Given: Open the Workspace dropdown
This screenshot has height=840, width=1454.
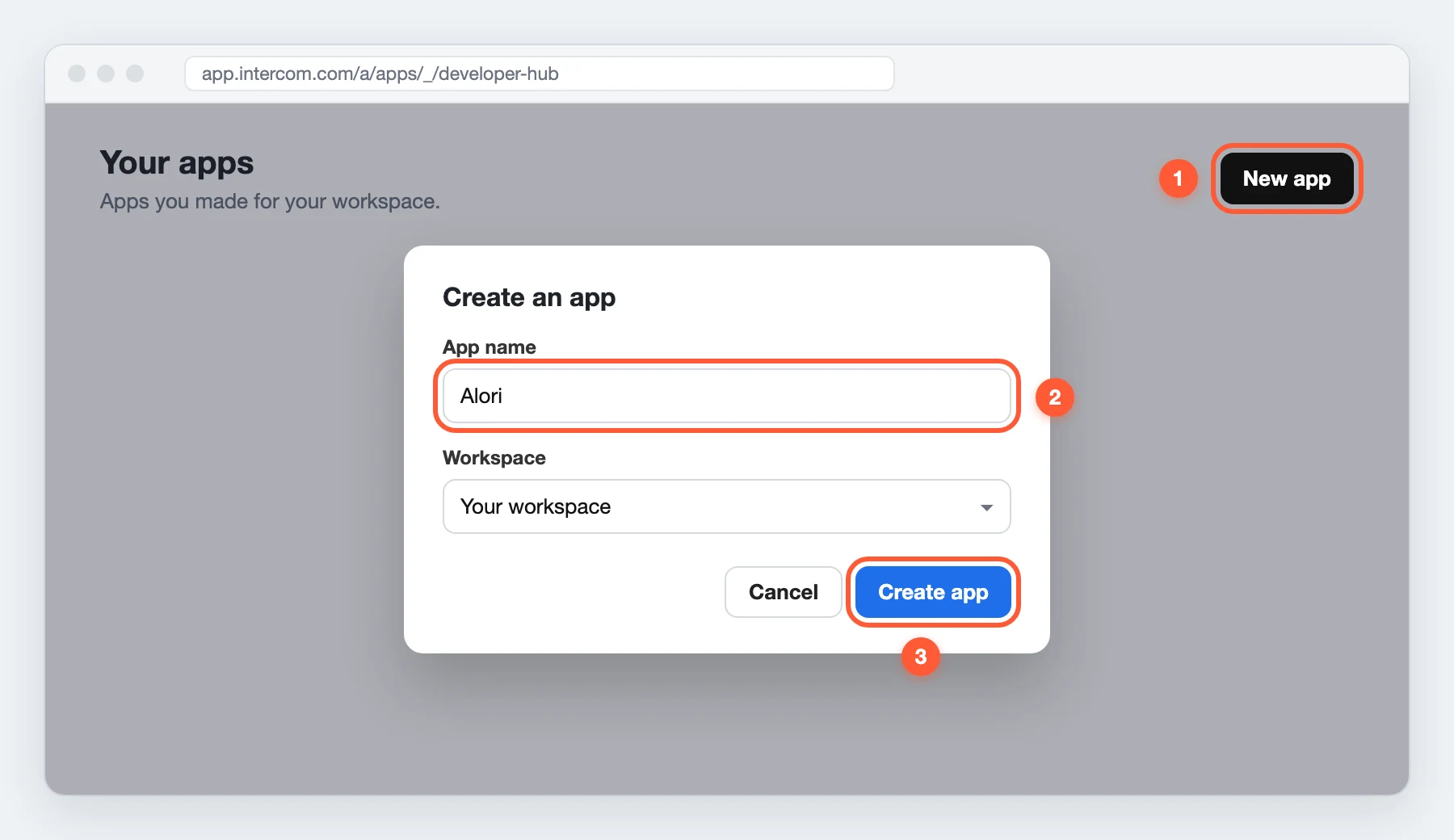Looking at the screenshot, I should [726, 506].
